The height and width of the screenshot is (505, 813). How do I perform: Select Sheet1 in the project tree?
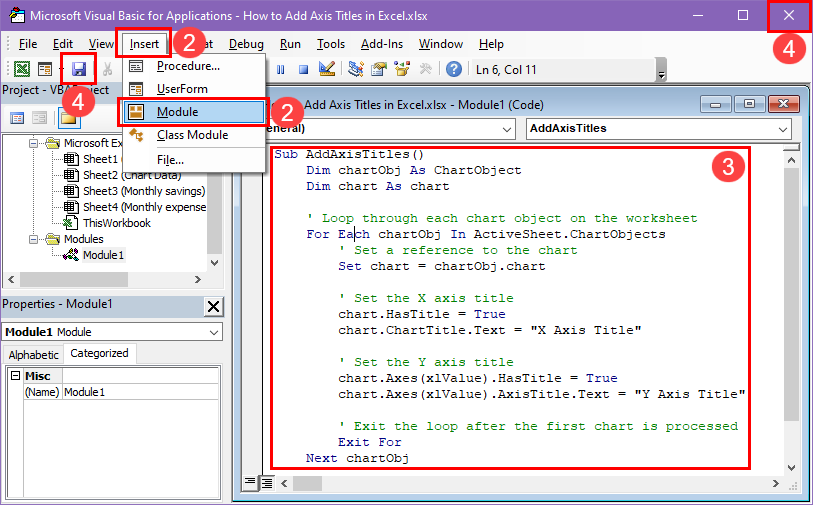[100, 159]
